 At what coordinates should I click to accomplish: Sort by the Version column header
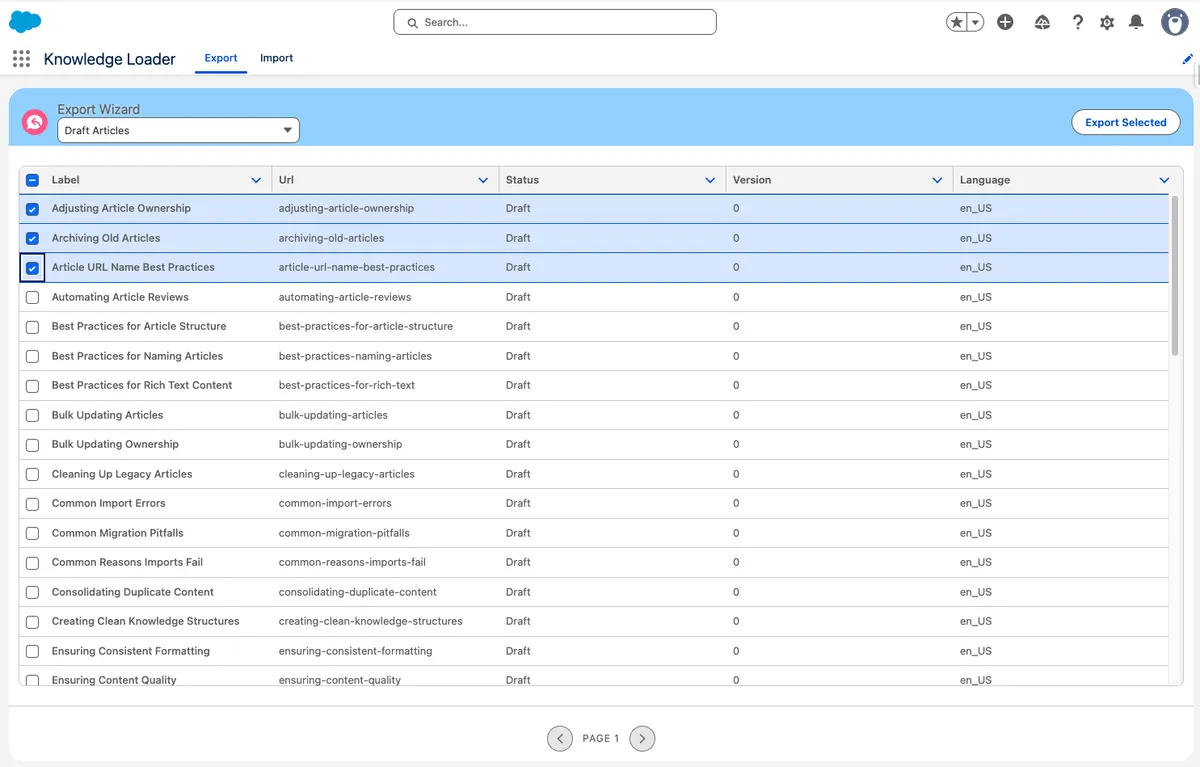(x=752, y=180)
